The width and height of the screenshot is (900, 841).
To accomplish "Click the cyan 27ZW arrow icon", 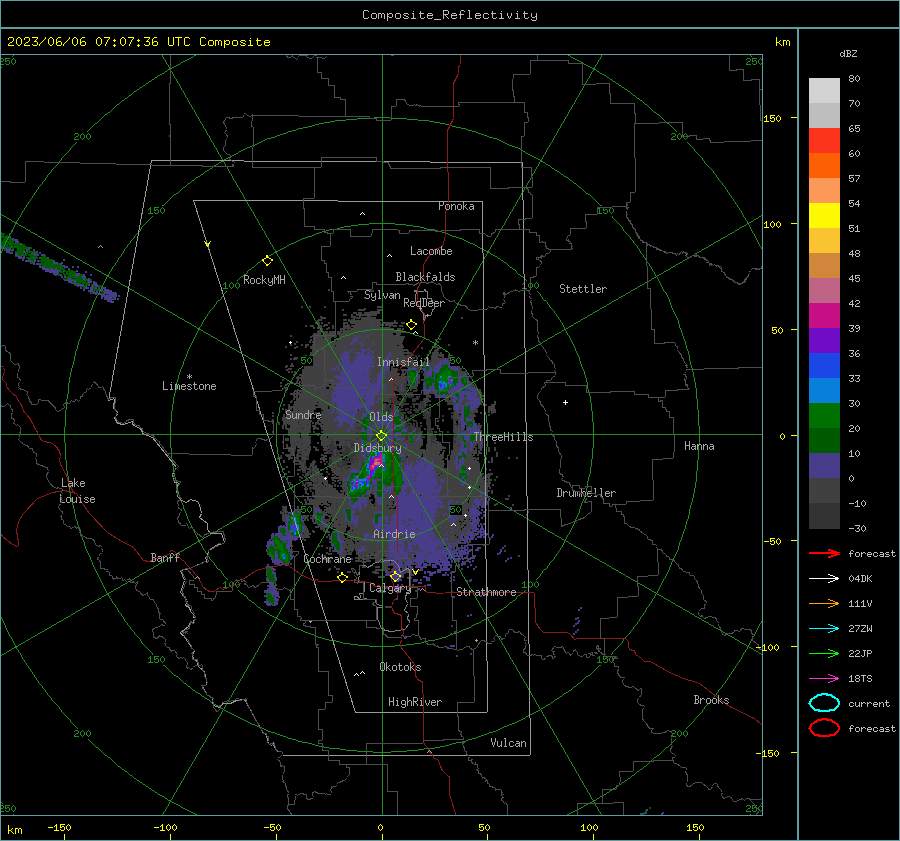I will pyautogui.click(x=824, y=629).
